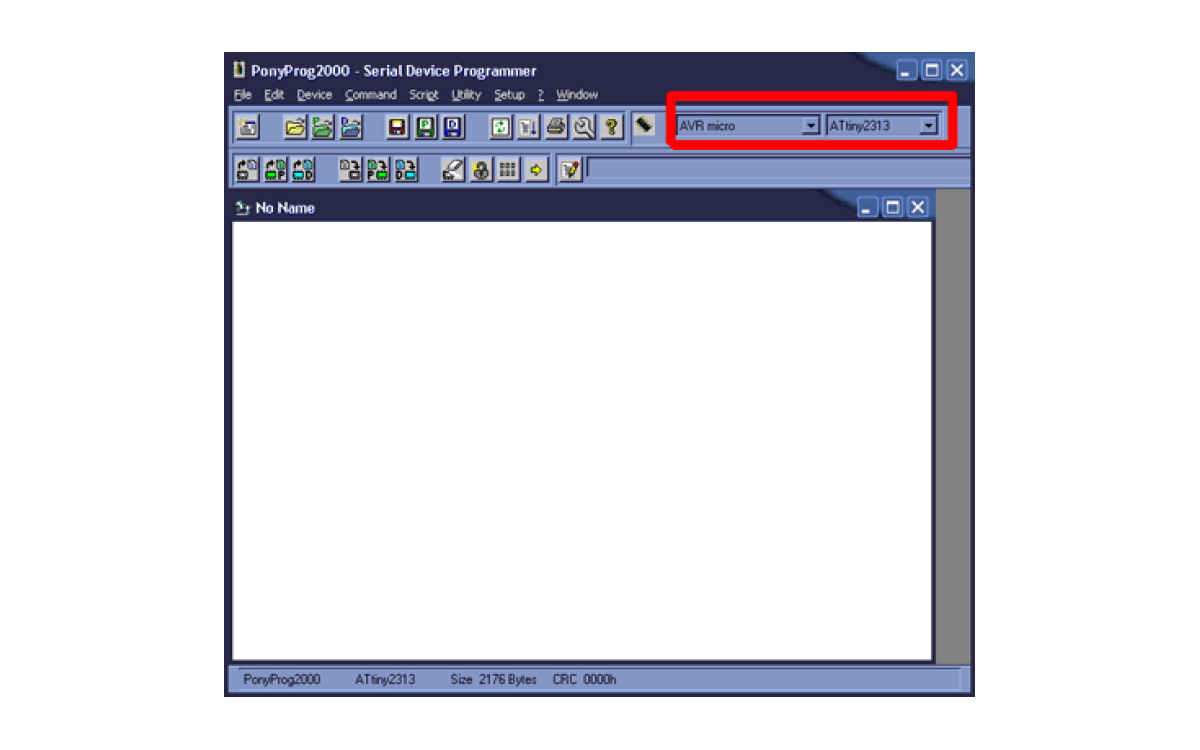1200x750 pixels.
Task: Click the grid icon in the second toolbar
Action: pyautogui.click(x=508, y=170)
